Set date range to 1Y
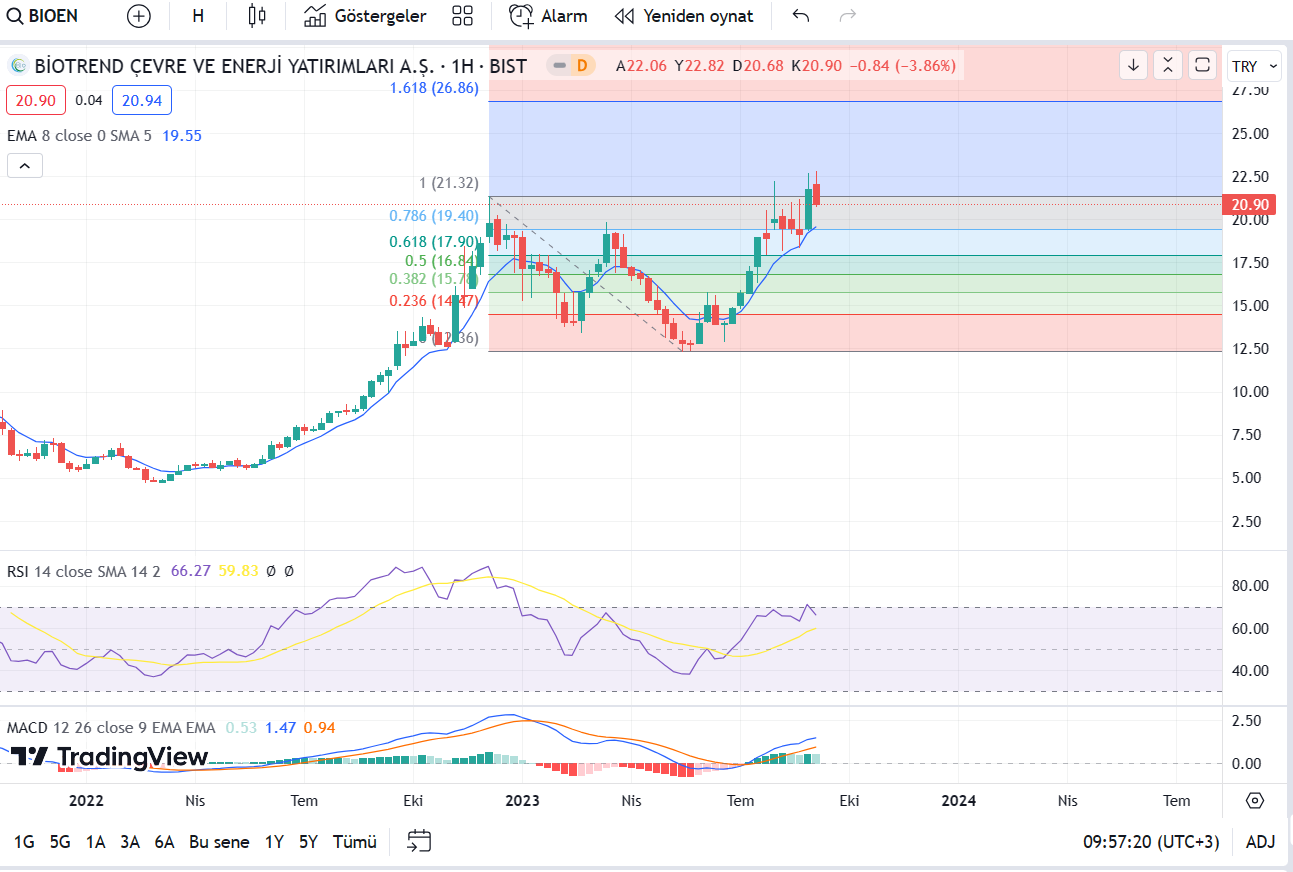The width and height of the screenshot is (1293, 872). 274,842
